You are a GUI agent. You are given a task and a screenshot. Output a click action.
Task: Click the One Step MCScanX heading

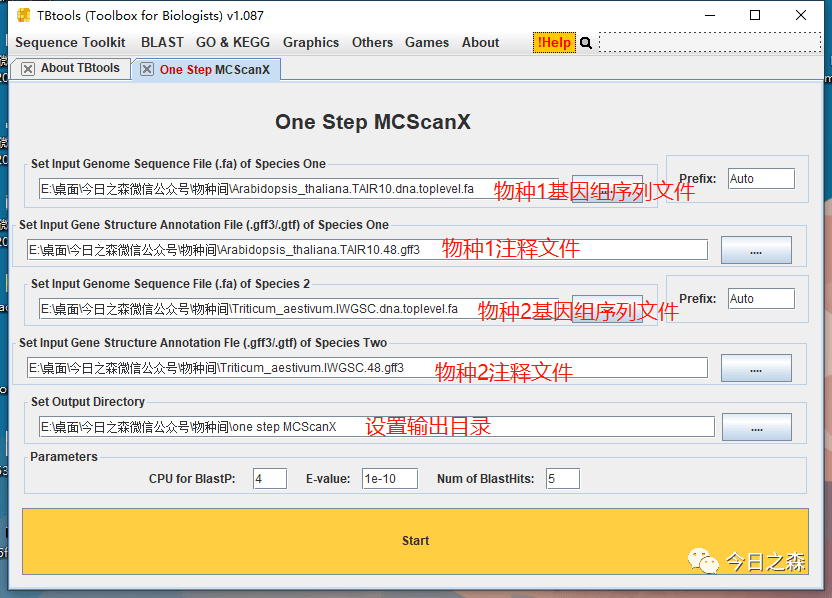(x=373, y=122)
